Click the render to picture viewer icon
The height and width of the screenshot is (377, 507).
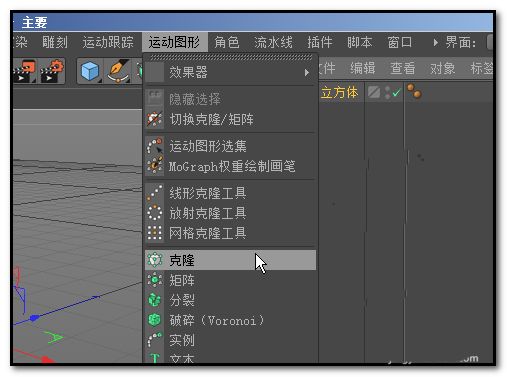(x=25, y=71)
